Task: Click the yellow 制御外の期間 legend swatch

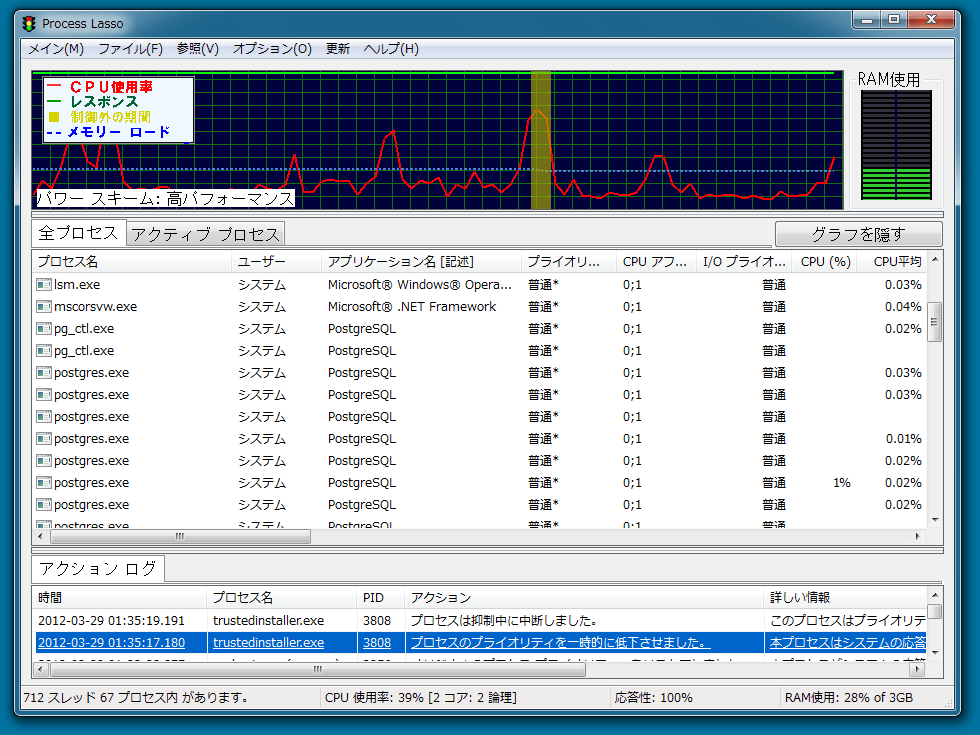Action: tap(54, 117)
